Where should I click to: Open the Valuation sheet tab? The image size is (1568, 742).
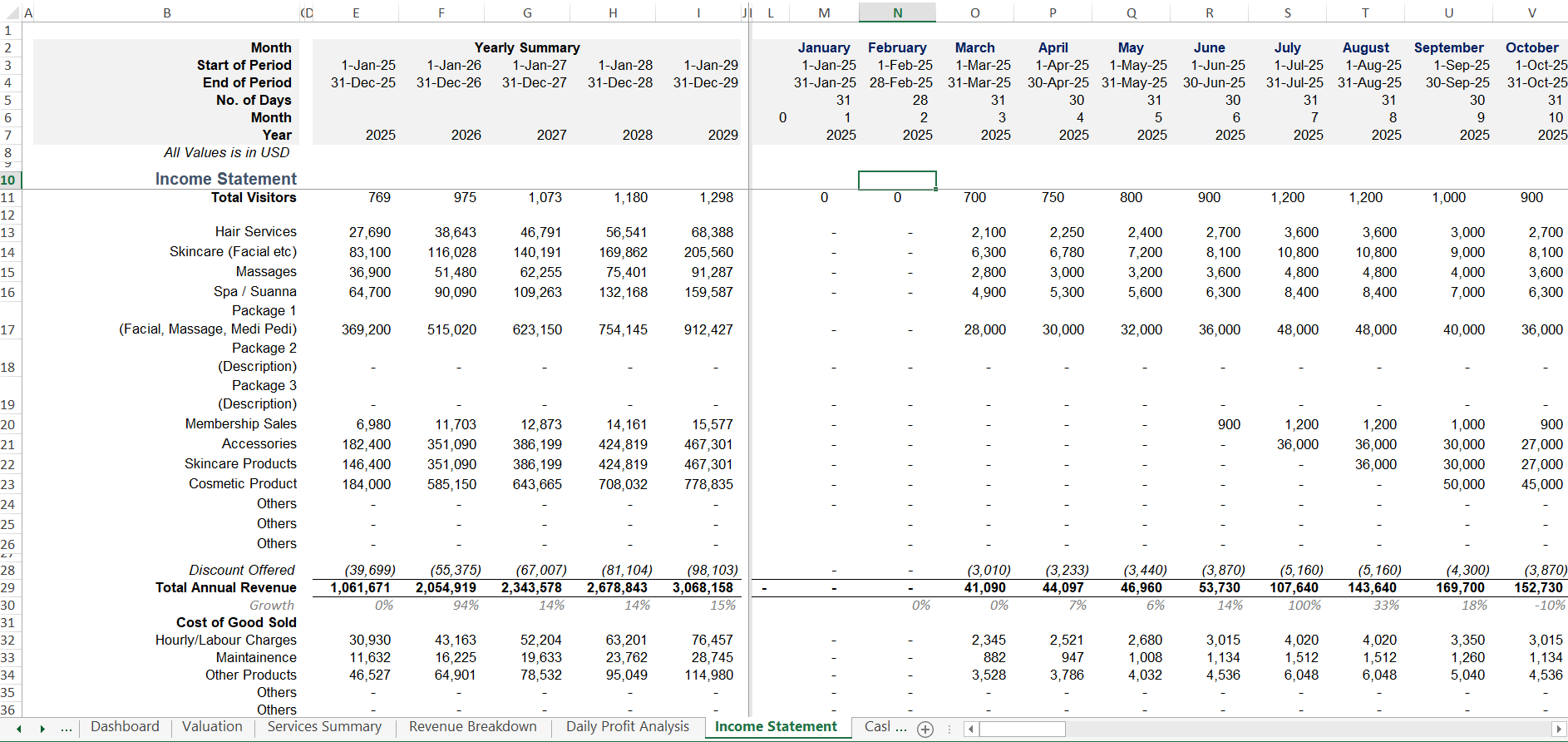[213, 727]
